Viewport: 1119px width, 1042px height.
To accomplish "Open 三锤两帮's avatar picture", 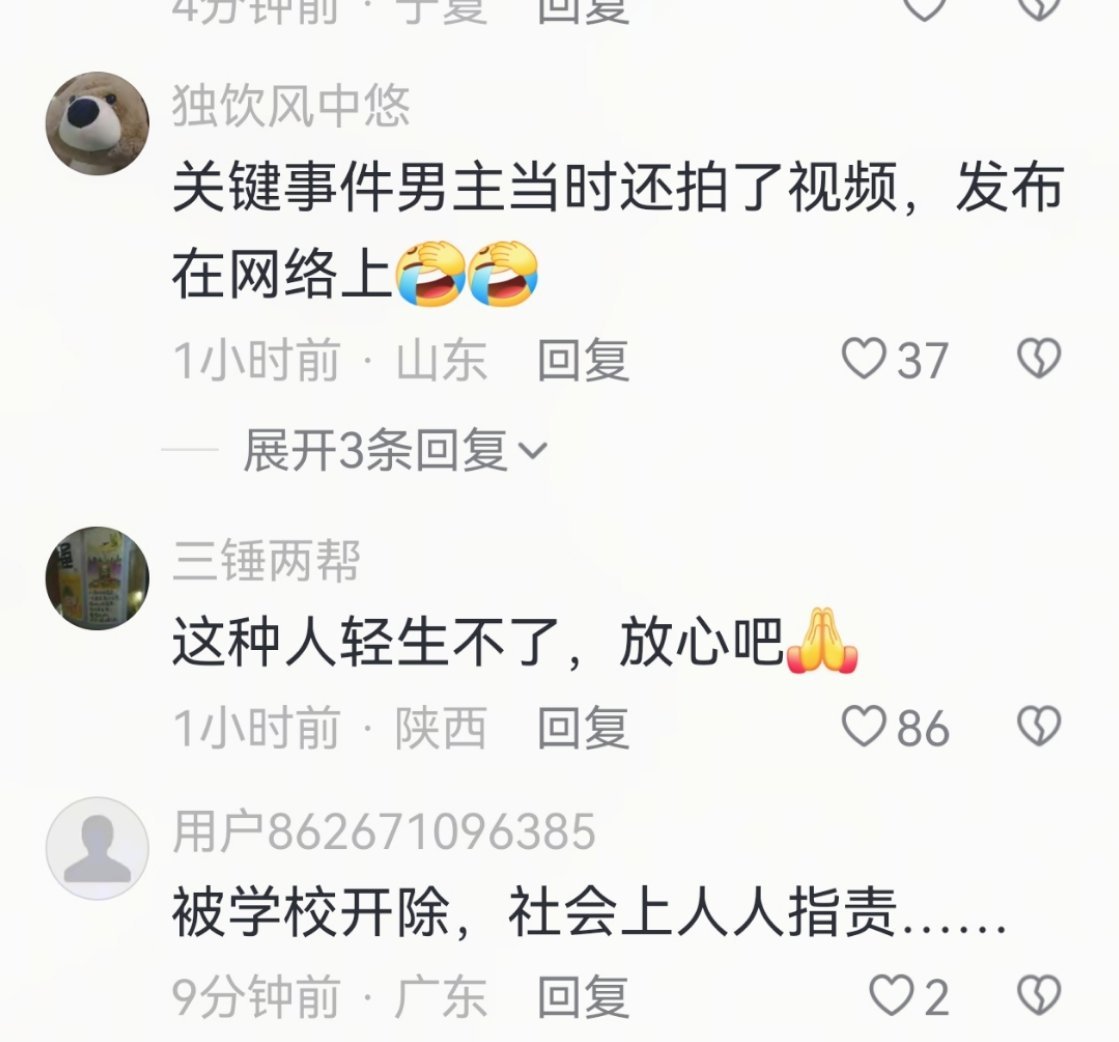I will (x=98, y=578).
